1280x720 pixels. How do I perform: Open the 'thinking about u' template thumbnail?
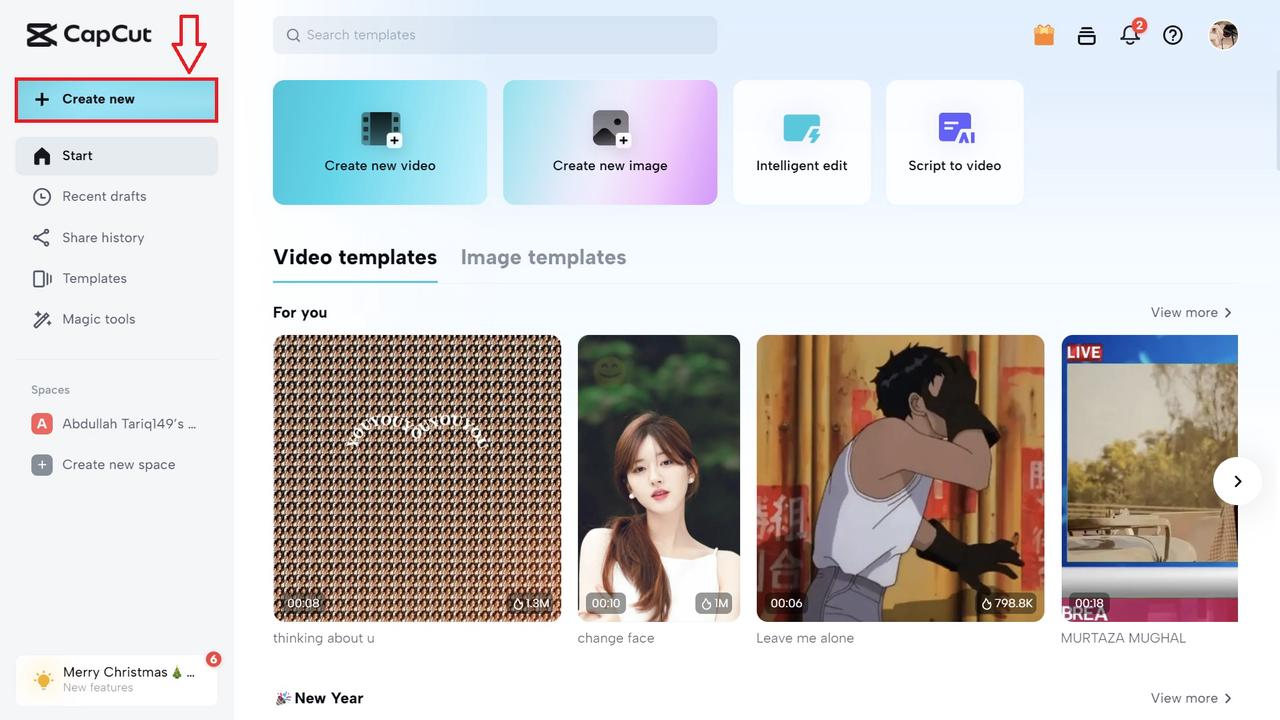coord(417,478)
